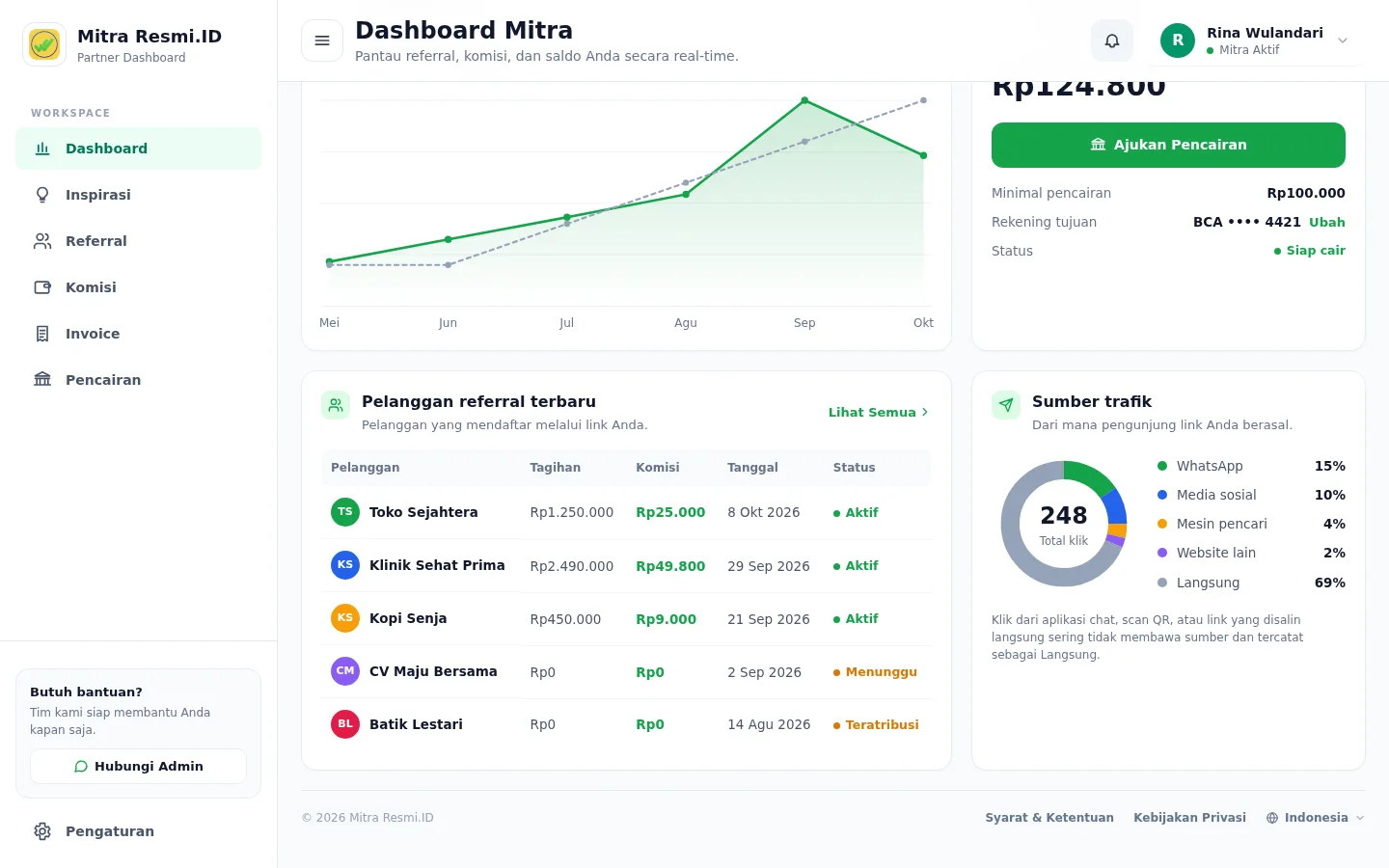1389x868 pixels.
Task: Open the Dashboard sidebar item
Action: tap(139, 149)
